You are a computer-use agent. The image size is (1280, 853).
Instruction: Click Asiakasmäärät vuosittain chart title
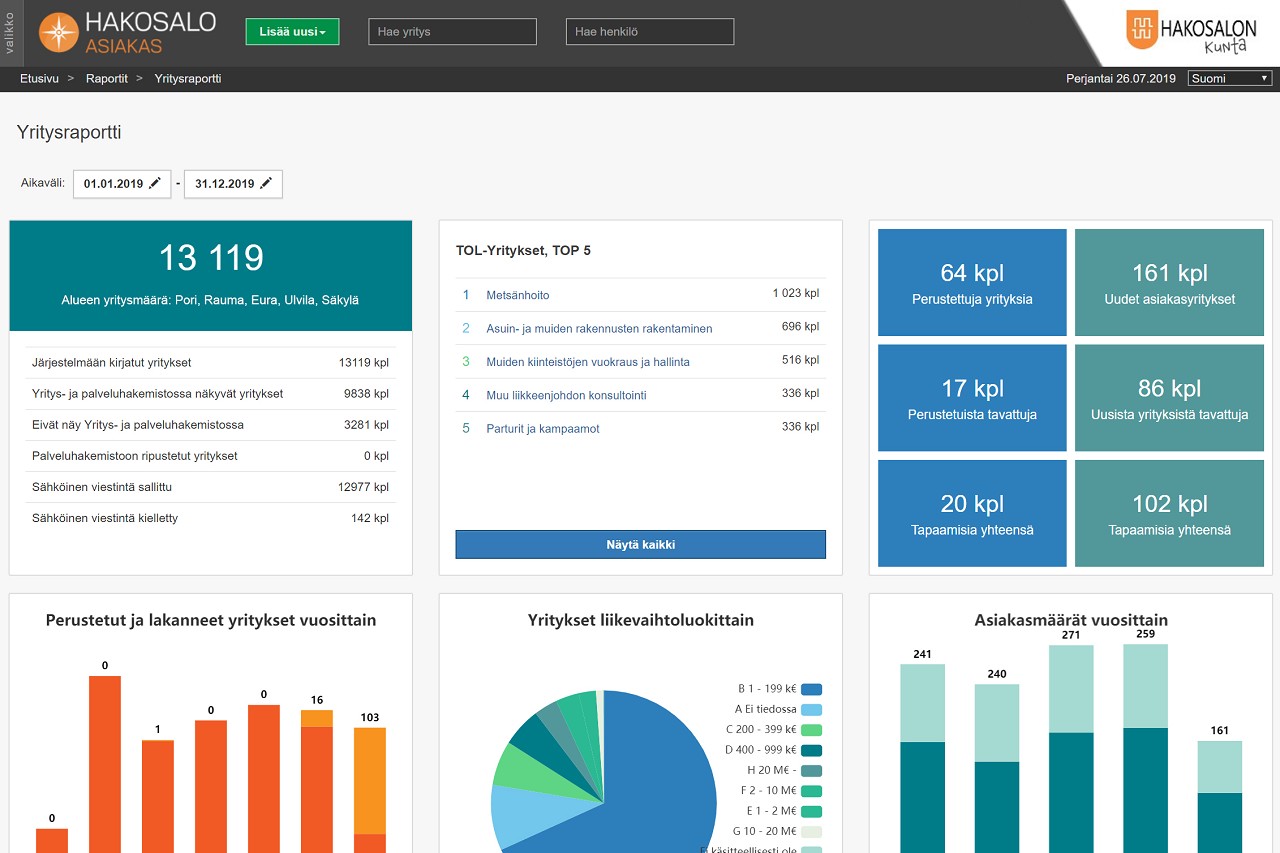(1071, 620)
